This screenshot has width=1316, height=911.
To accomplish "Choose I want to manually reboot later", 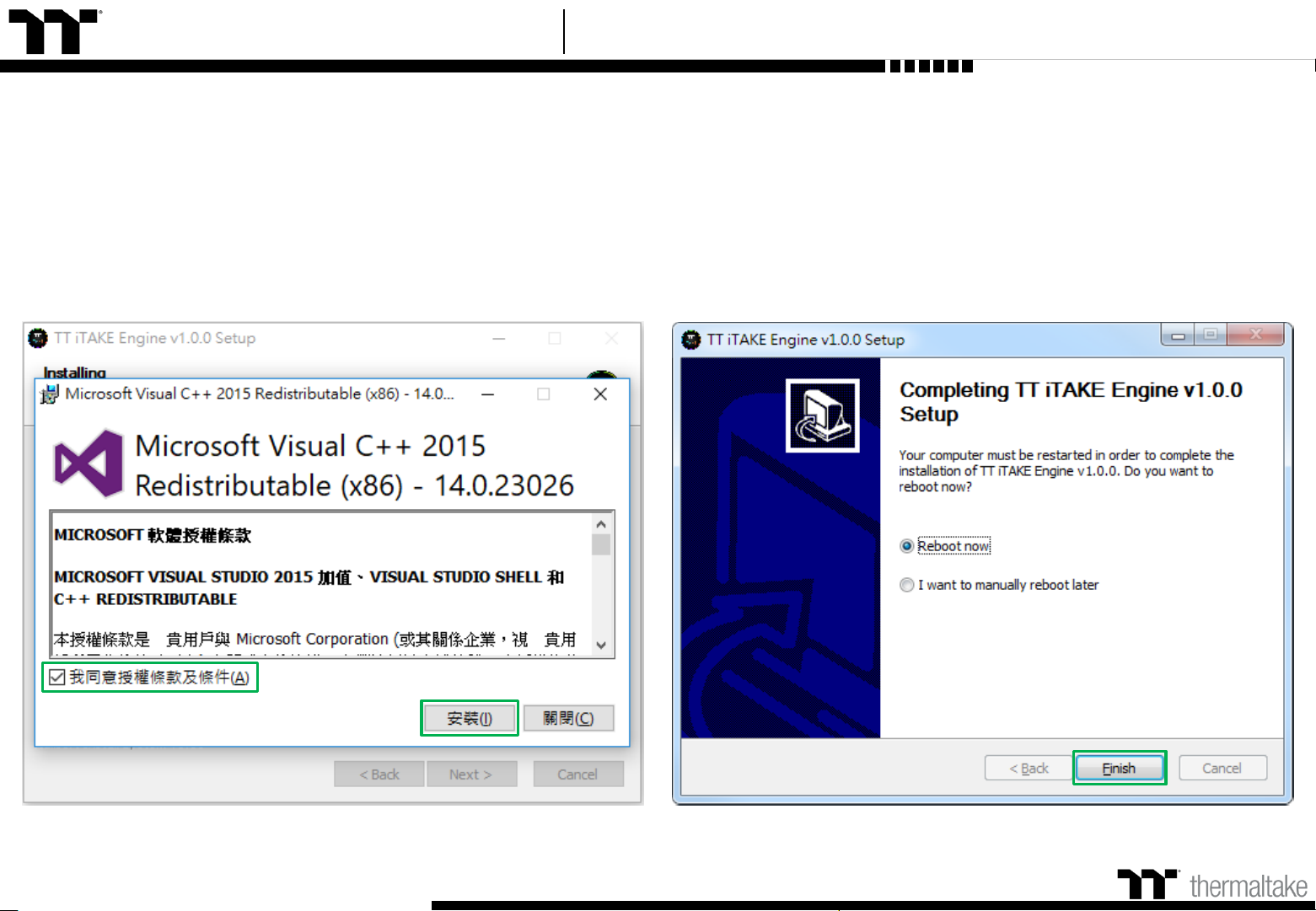I will 907,585.
